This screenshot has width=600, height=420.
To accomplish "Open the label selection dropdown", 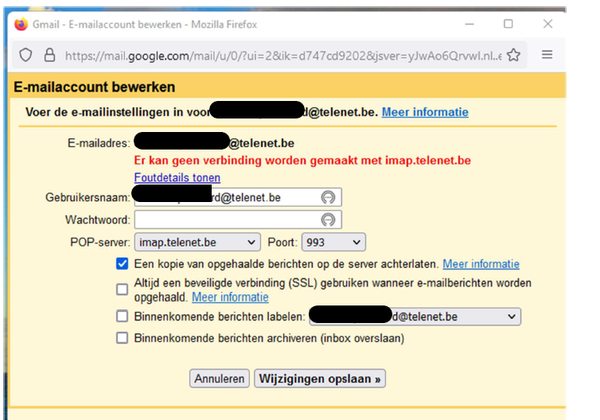I will pos(415,317).
